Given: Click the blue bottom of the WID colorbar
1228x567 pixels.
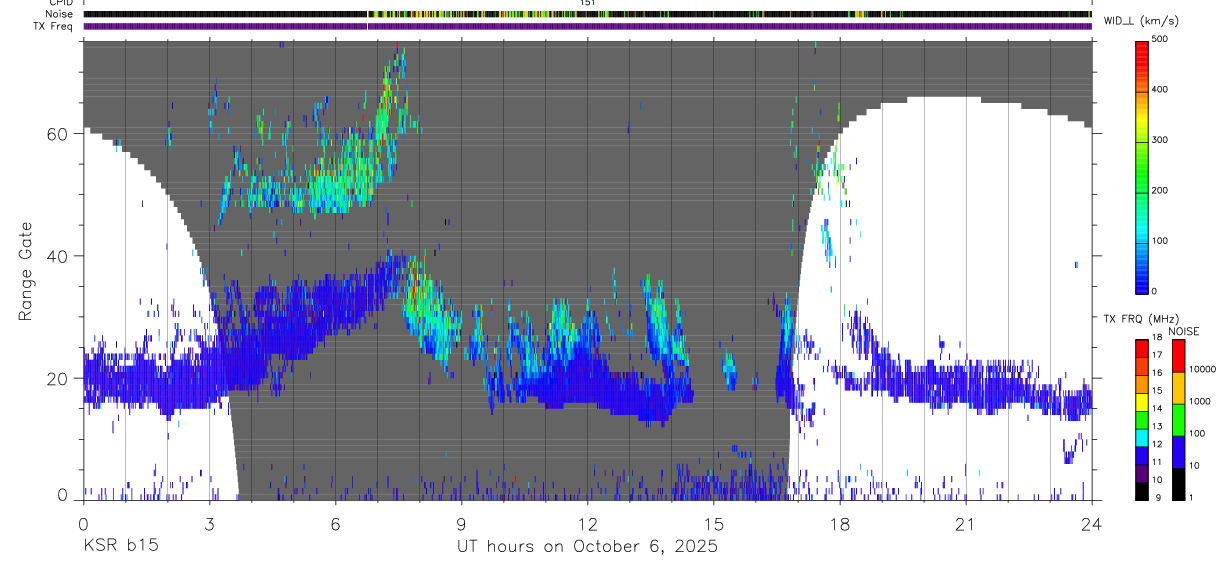Looking at the screenshot, I should tap(1141, 280).
